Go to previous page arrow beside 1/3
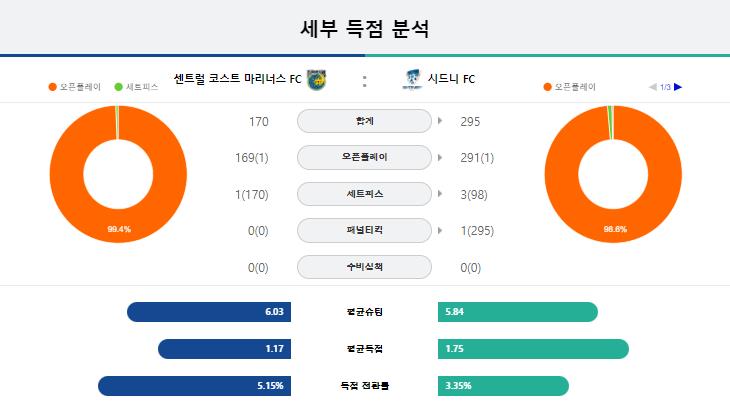 (x=653, y=87)
